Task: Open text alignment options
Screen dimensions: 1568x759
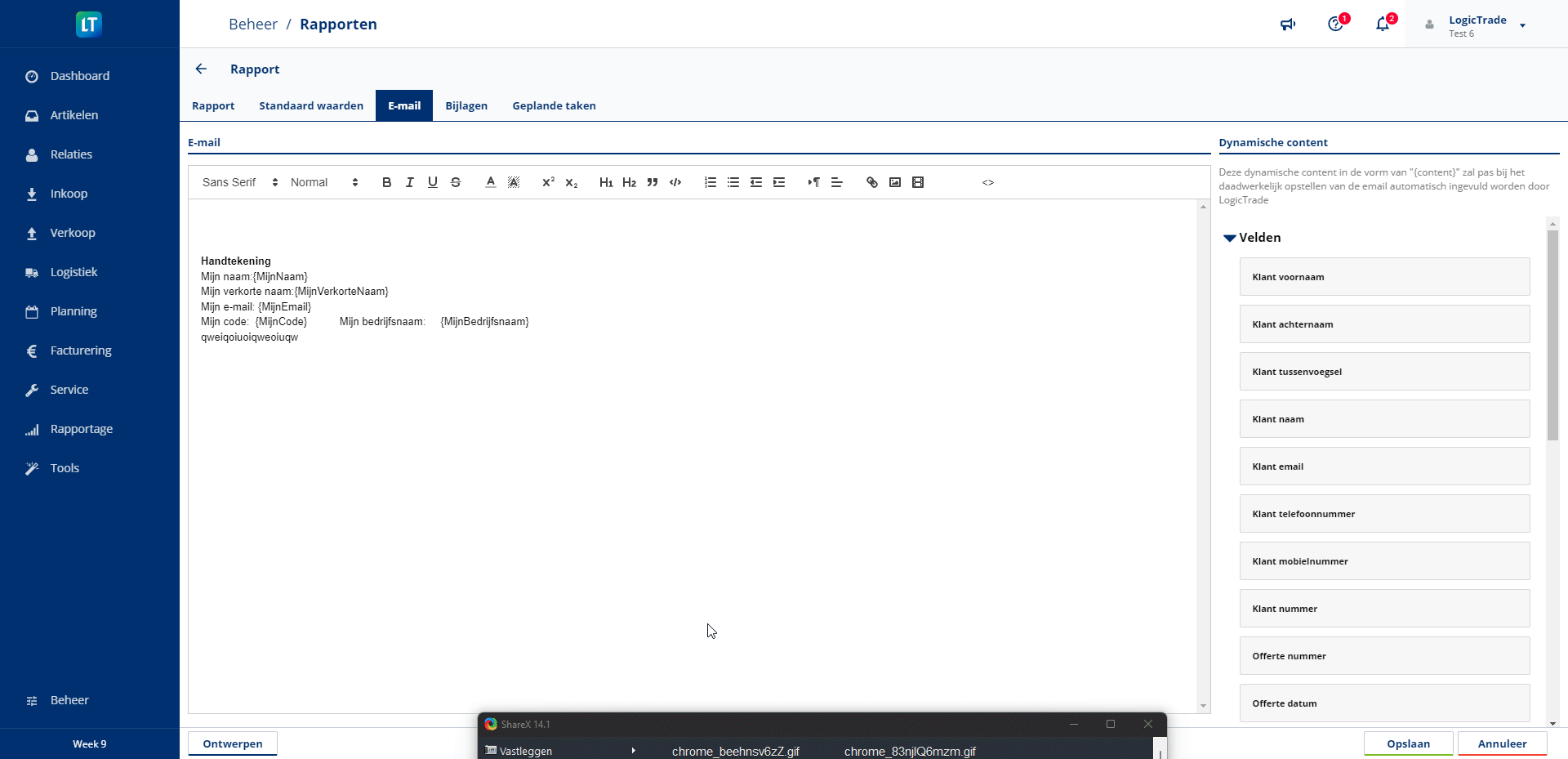Action: pos(836,182)
